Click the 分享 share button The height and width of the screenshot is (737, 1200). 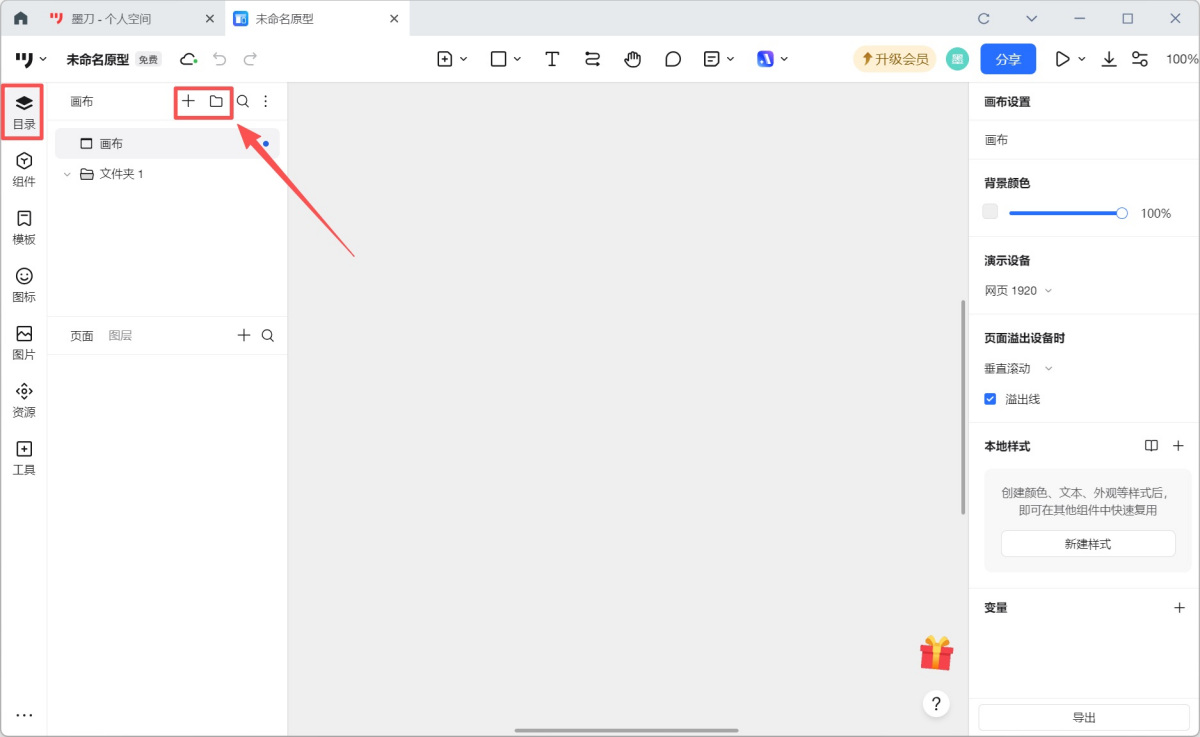coord(1007,59)
